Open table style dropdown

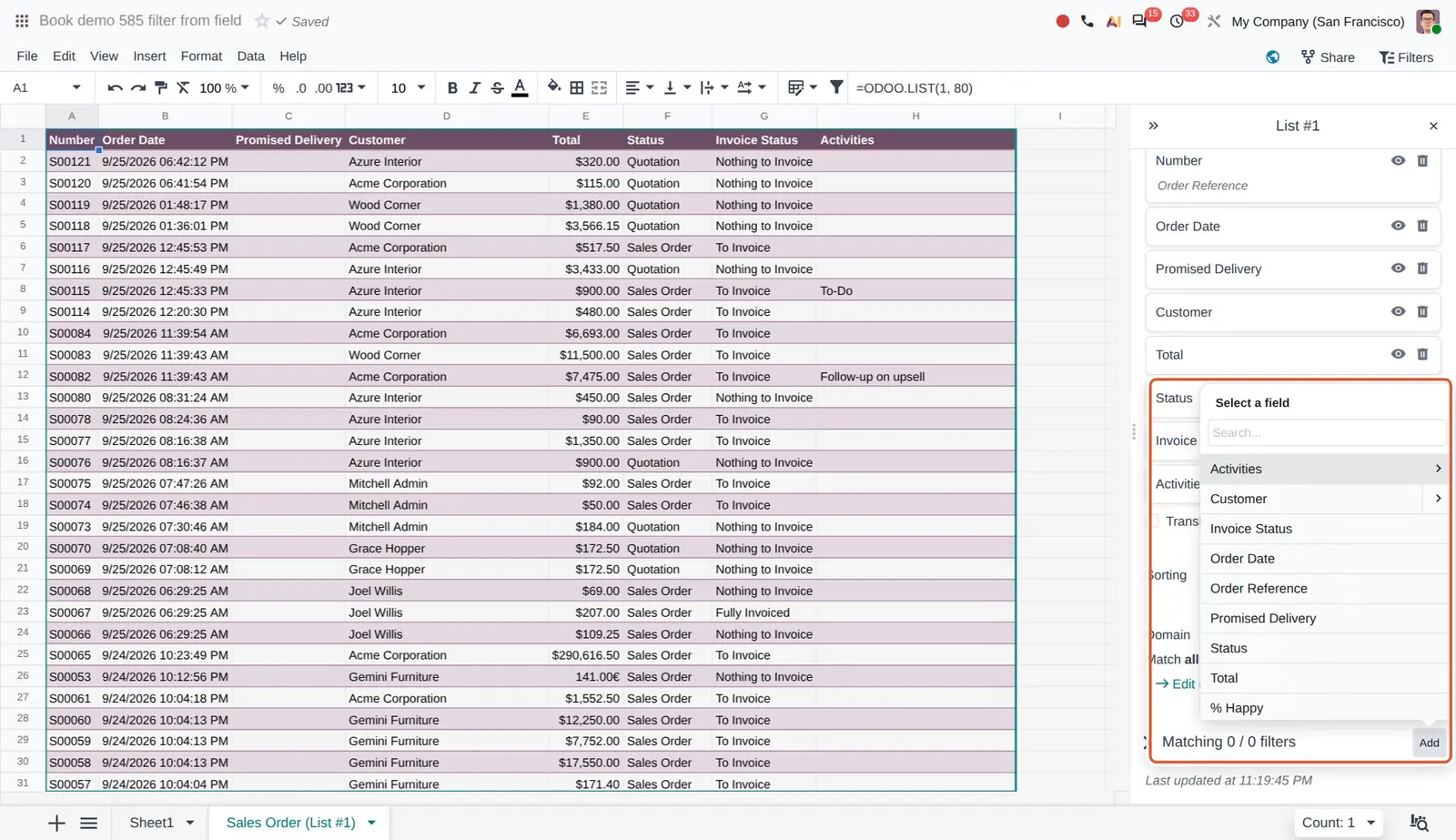pyautogui.click(x=802, y=87)
